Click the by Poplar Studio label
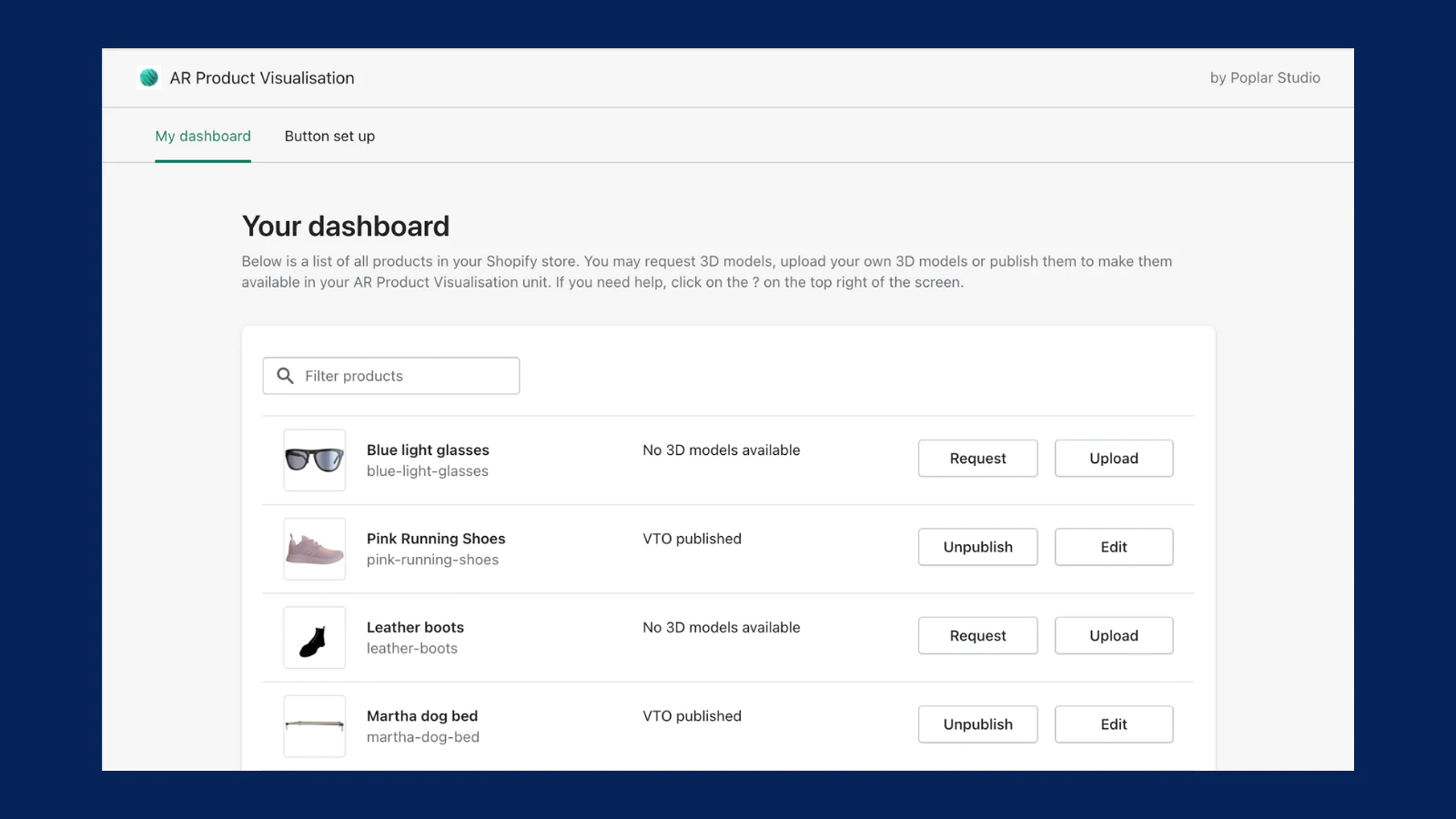 point(1265,78)
